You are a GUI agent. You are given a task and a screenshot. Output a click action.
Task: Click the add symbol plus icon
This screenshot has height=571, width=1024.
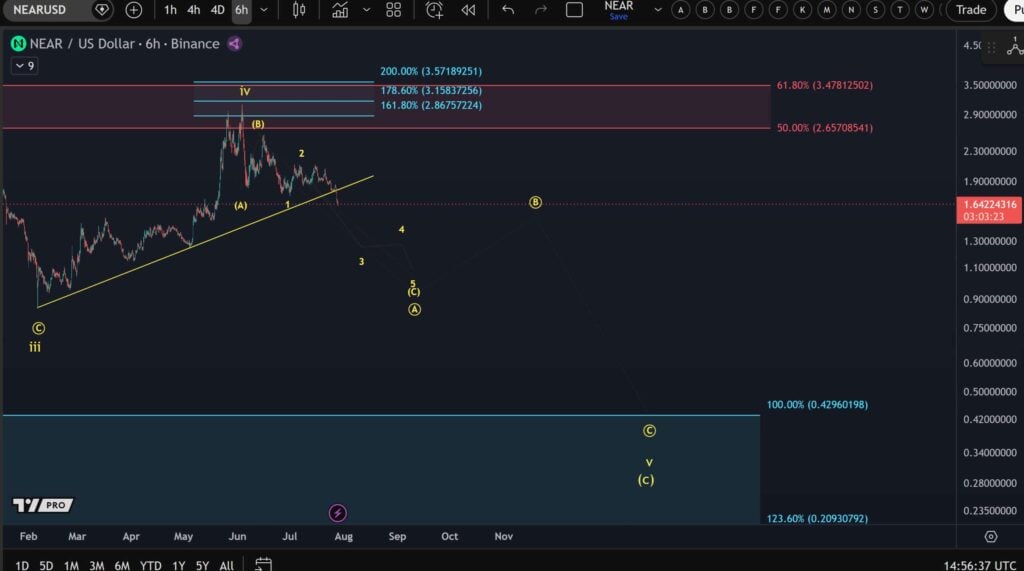133,10
